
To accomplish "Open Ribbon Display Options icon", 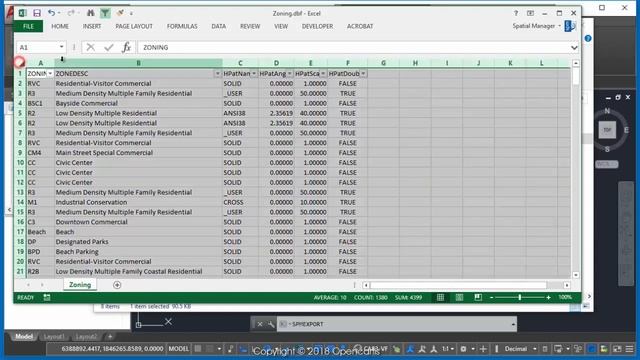I will pyautogui.click(x=530, y=13).
